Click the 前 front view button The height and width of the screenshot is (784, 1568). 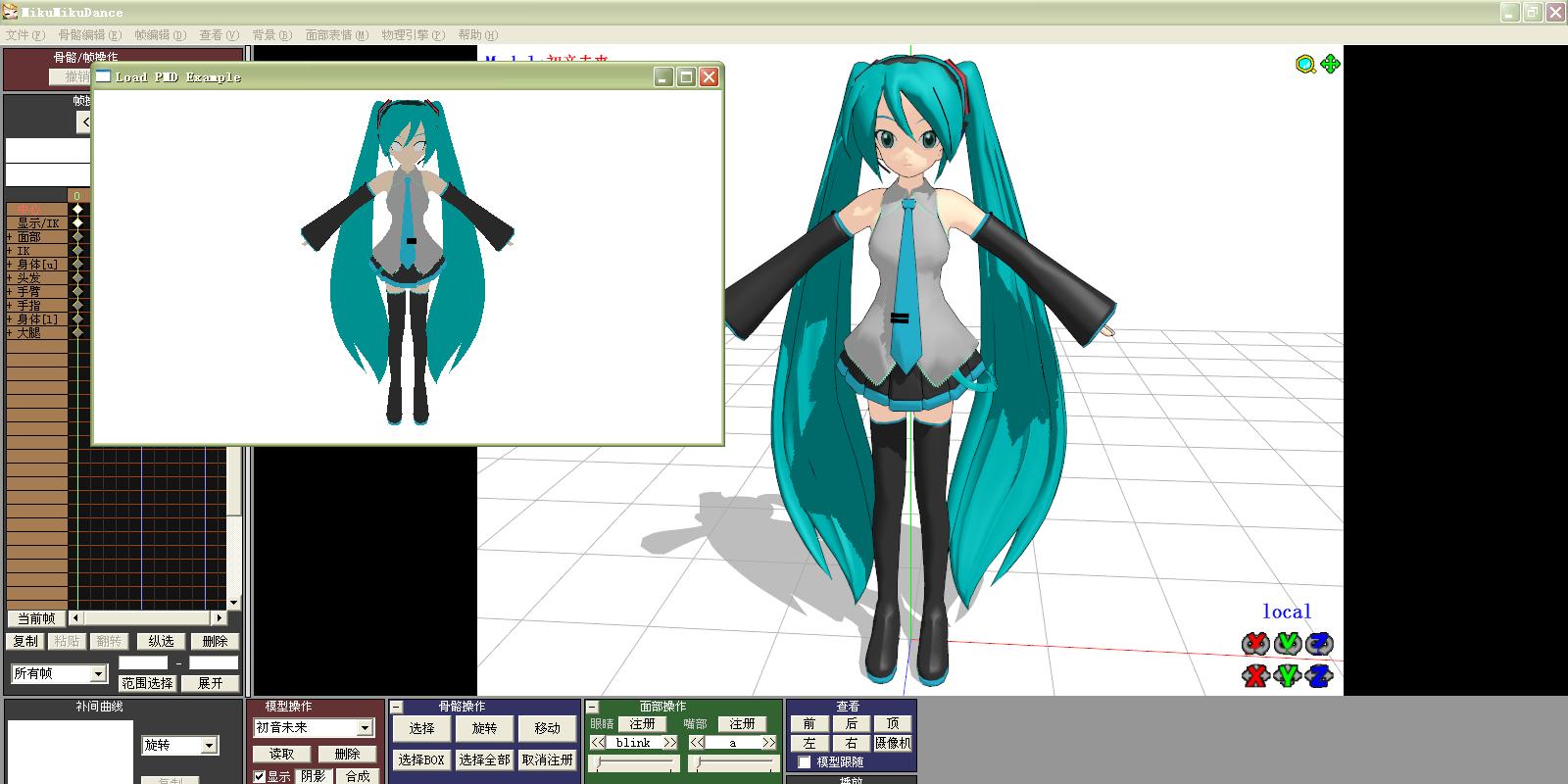(809, 723)
